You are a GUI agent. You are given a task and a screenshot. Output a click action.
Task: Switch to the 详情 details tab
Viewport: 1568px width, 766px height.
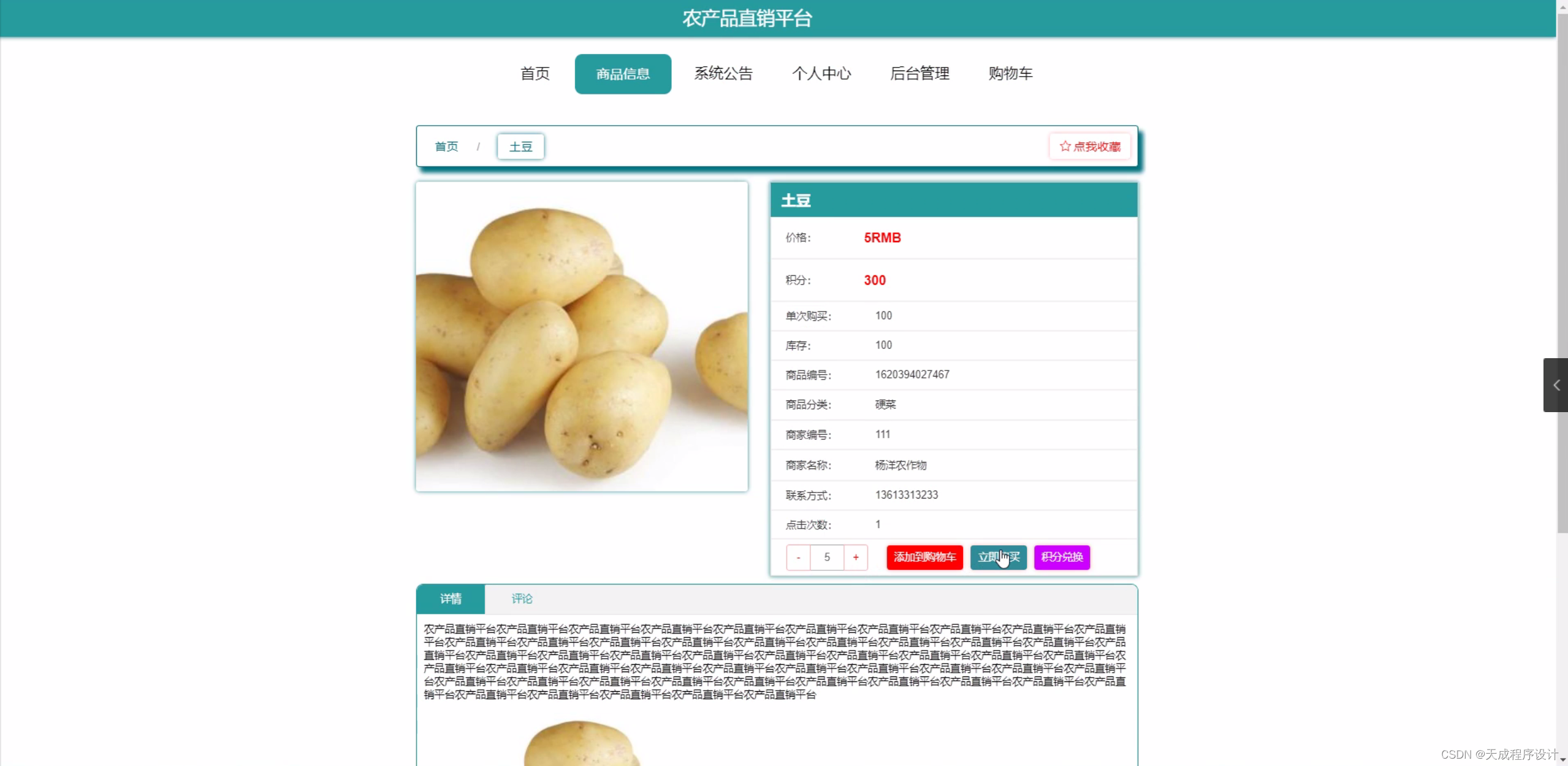pyautogui.click(x=451, y=599)
